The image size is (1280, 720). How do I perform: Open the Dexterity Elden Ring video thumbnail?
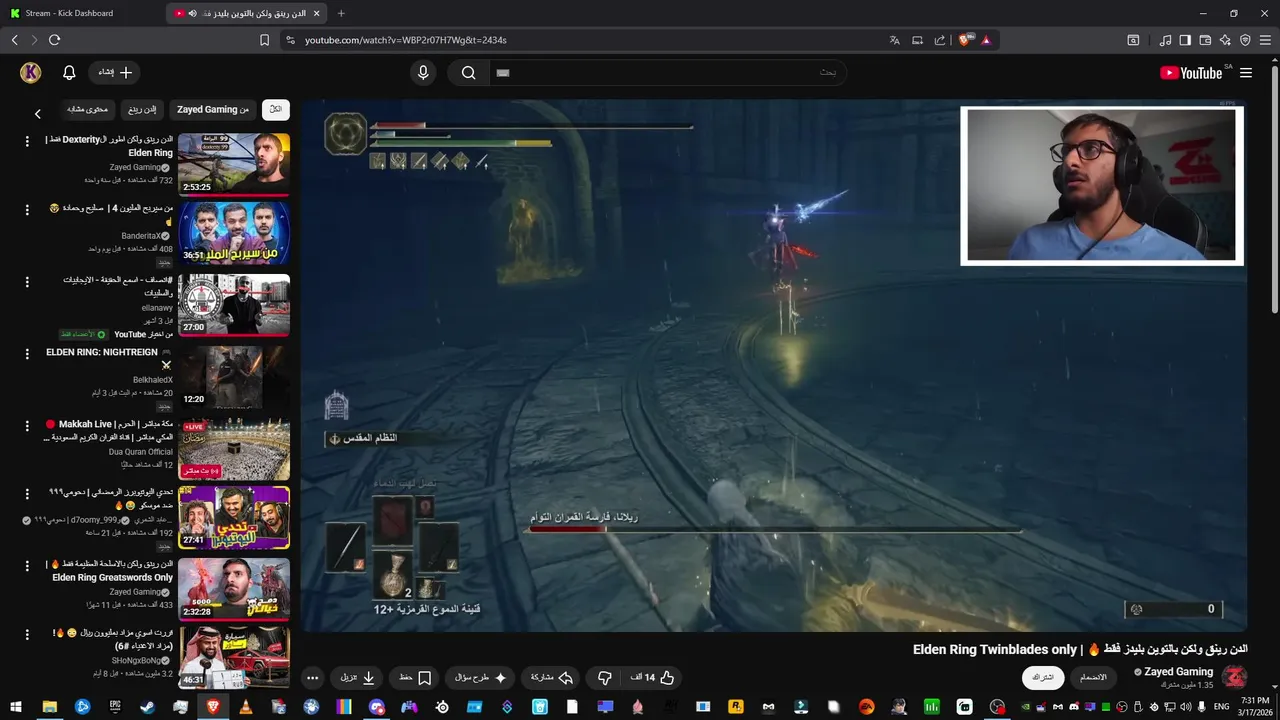point(234,164)
